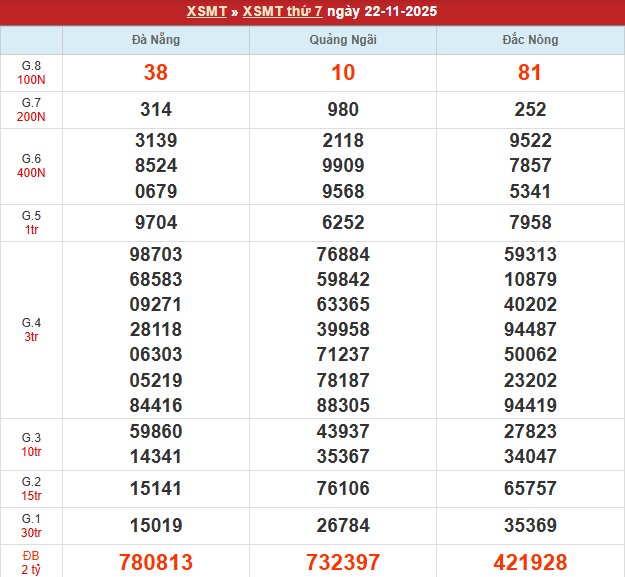625x577 pixels.
Task: Click G.1 number 35369
Action: (x=530, y=526)
